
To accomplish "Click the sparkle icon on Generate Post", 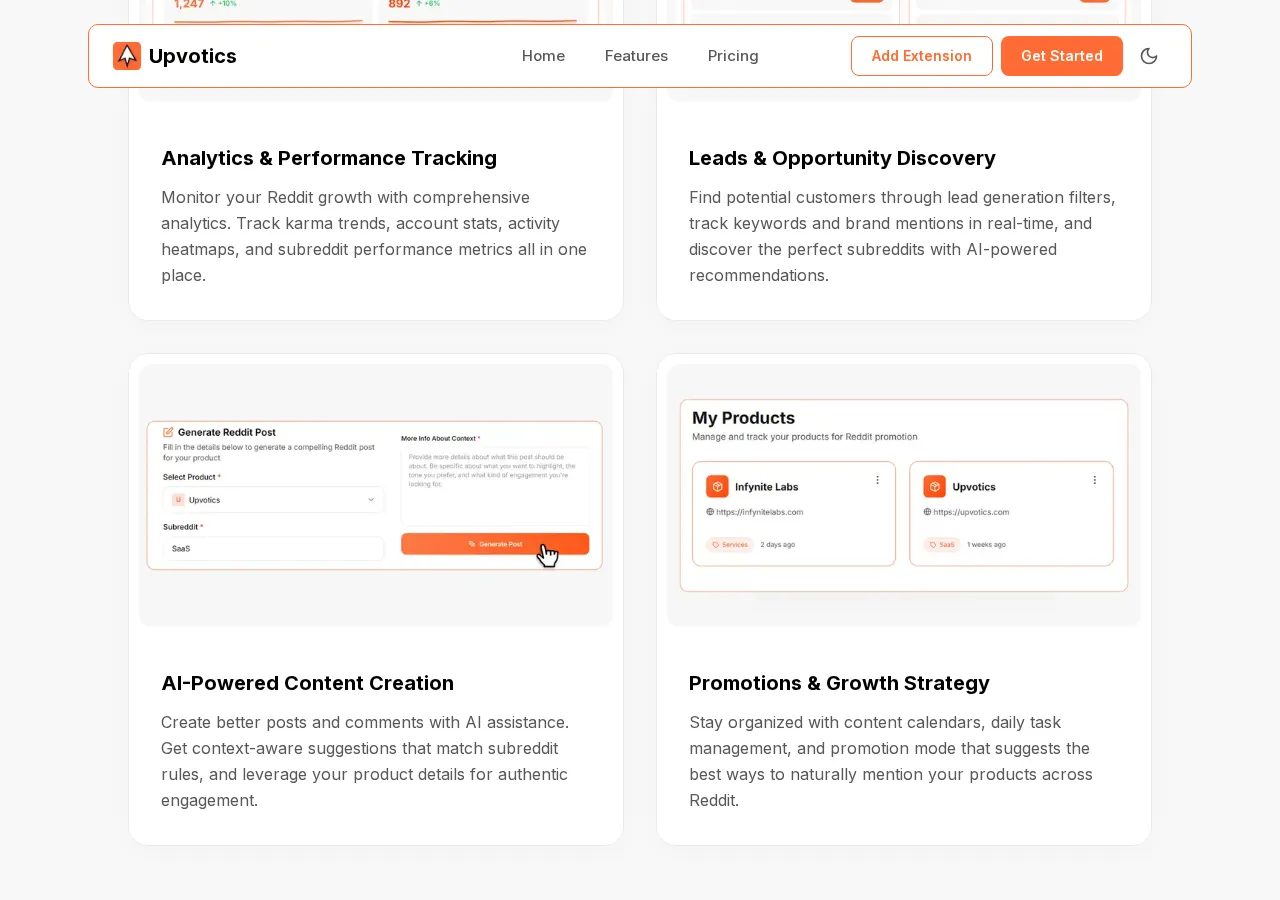I will click(471, 544).
